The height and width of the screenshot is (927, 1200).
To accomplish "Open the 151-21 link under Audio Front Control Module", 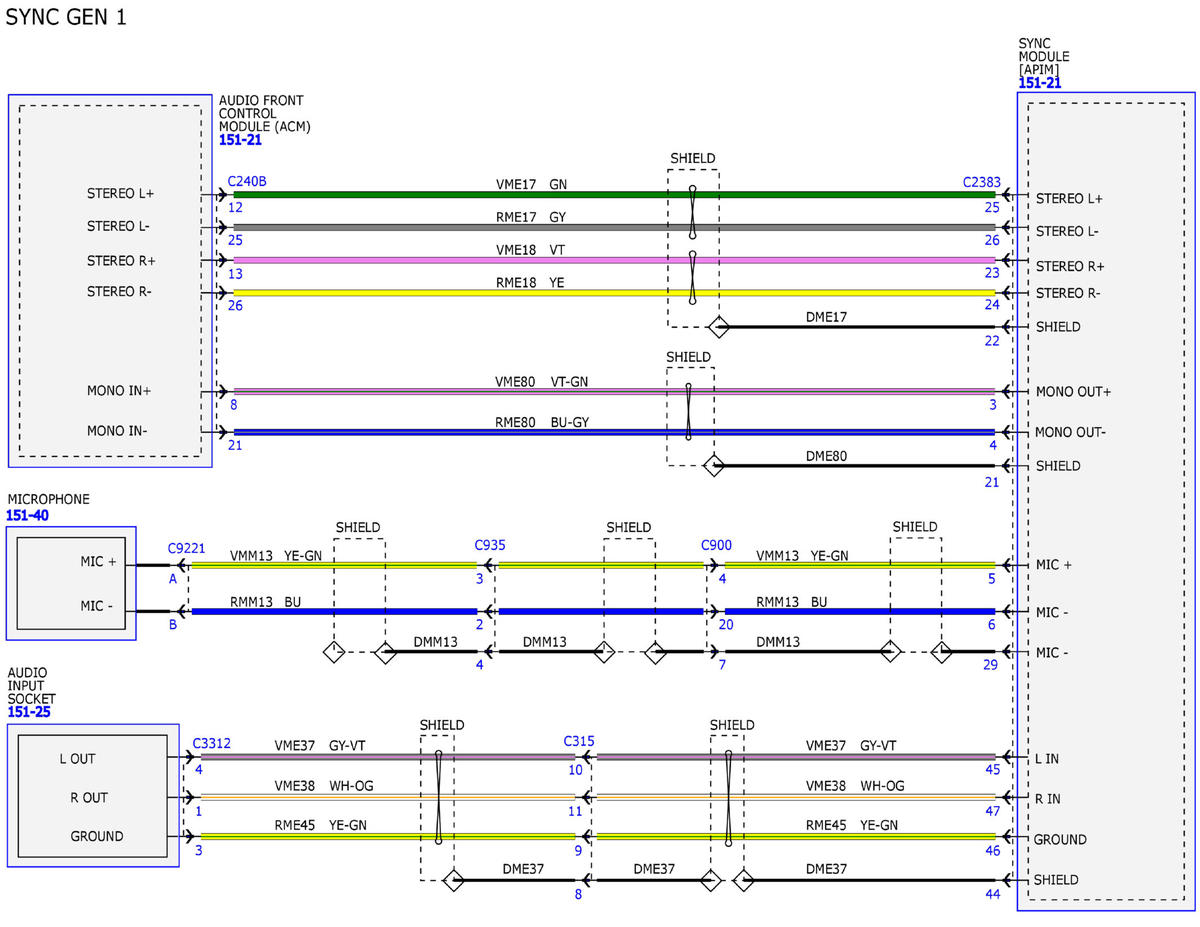I will 240,140.
